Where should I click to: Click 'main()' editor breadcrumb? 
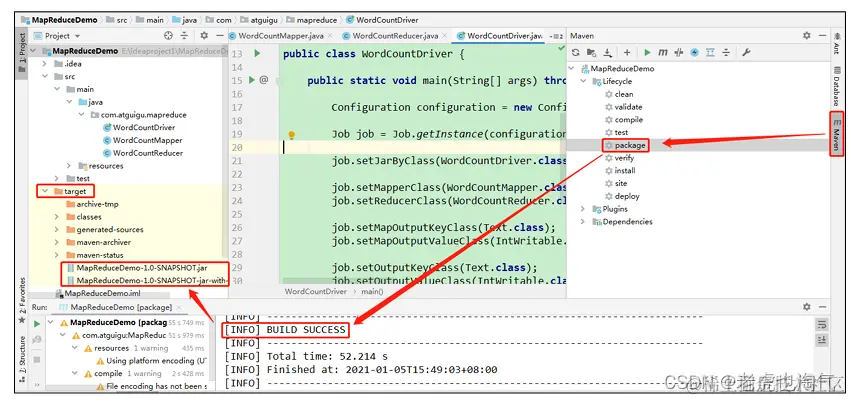click(x=372, y=291)
